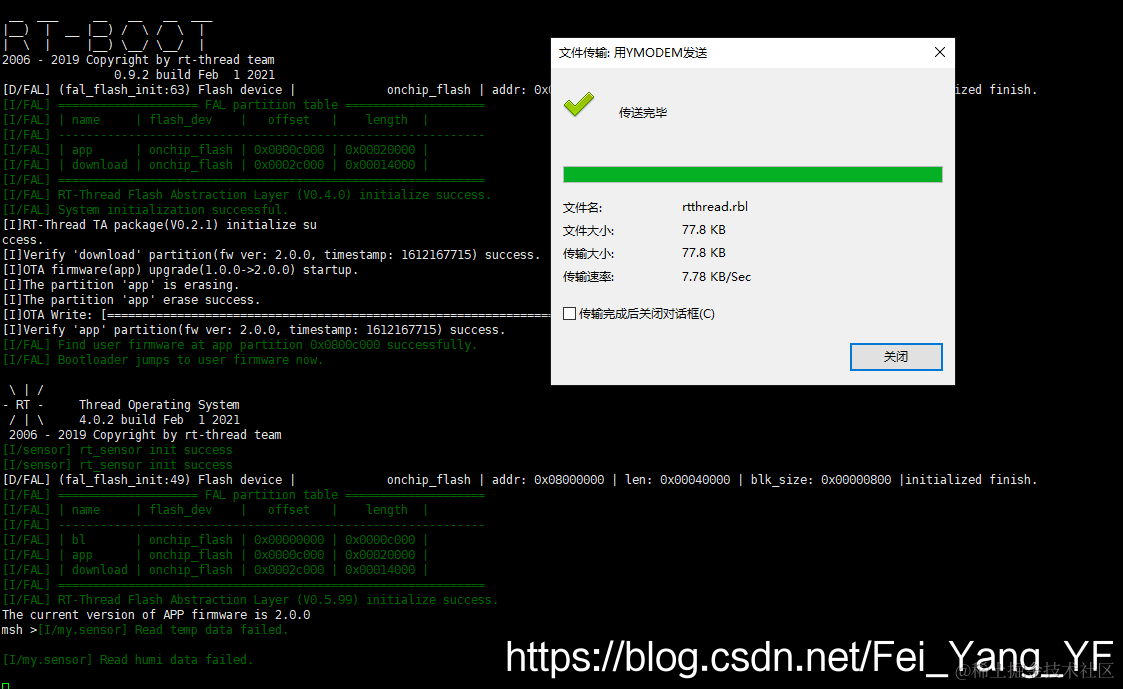This screenshot has height=689, width=1123.
Task: Click the RT-BOOT ASCII art banner
Action: pos(107,36)
